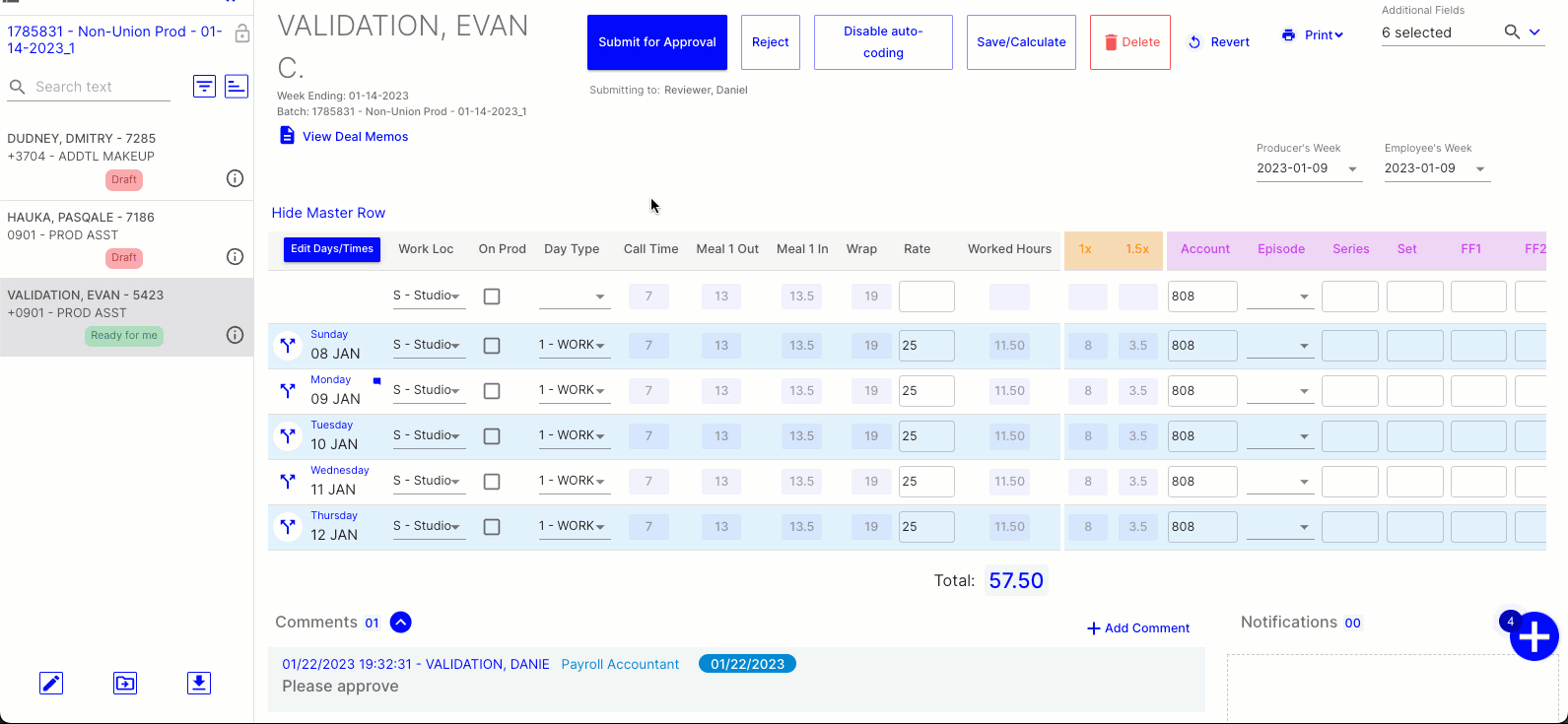This screenshot has height=724, width=1568.
Task: Click the Monday note flag indicator
Action: click(x=376, y=380)
